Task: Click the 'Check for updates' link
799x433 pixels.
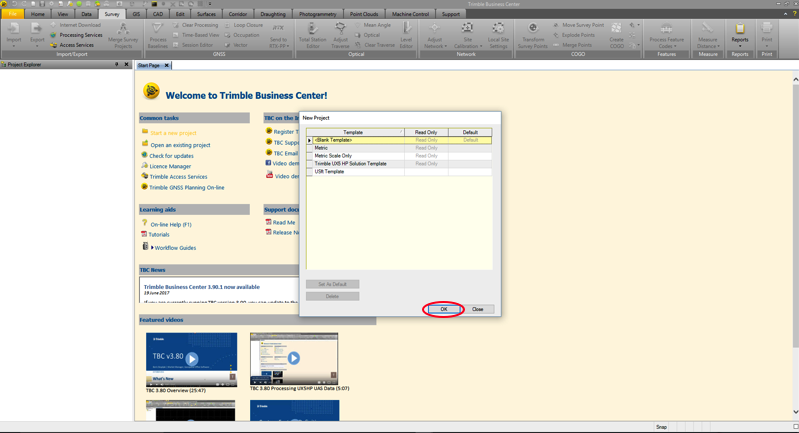Action: tap(172, 156)
